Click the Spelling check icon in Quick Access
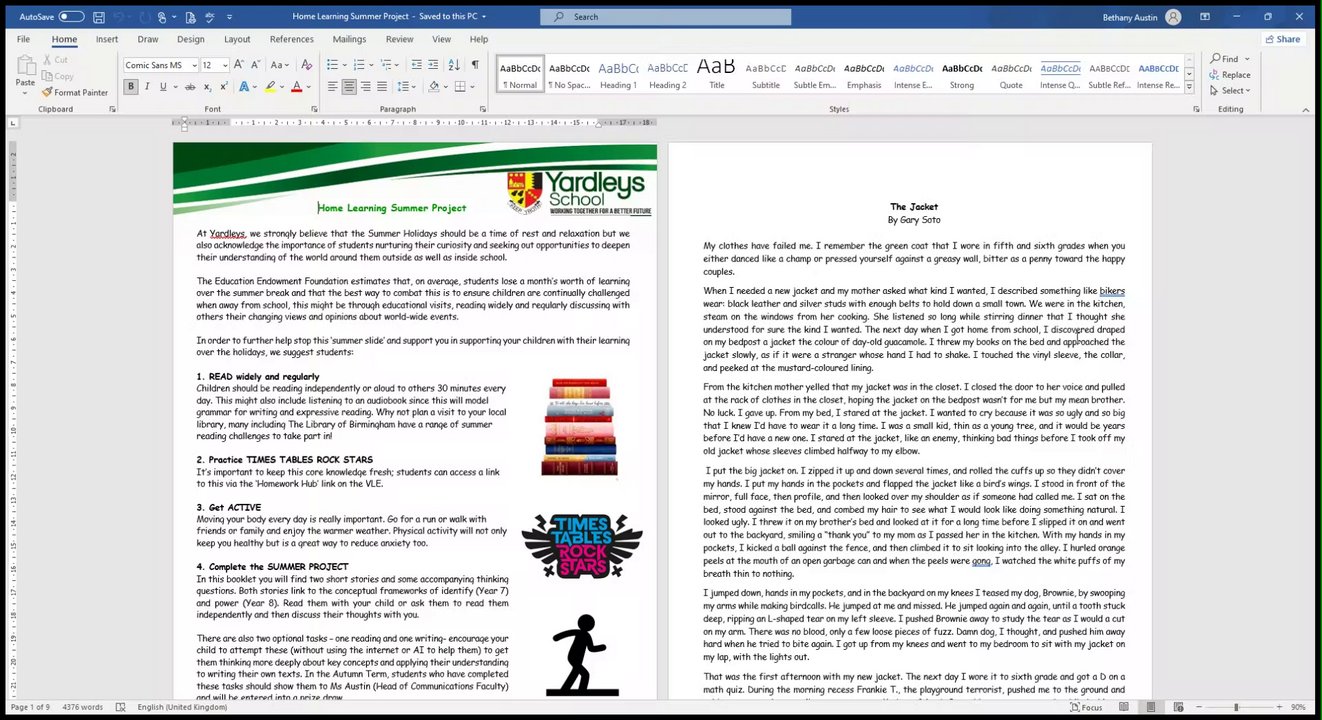The width and height of the screenshot is (1322, 720). [210, 17]
